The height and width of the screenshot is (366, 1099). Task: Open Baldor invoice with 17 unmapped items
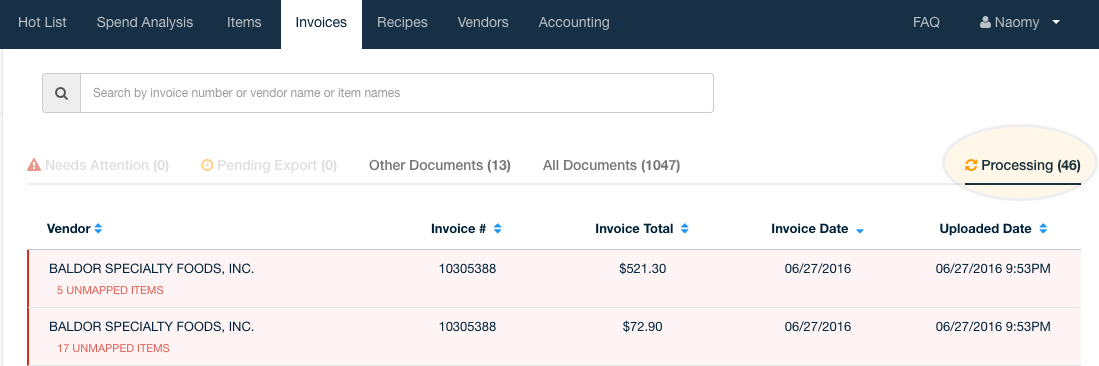pyautogui.click(x=554, y=337)
